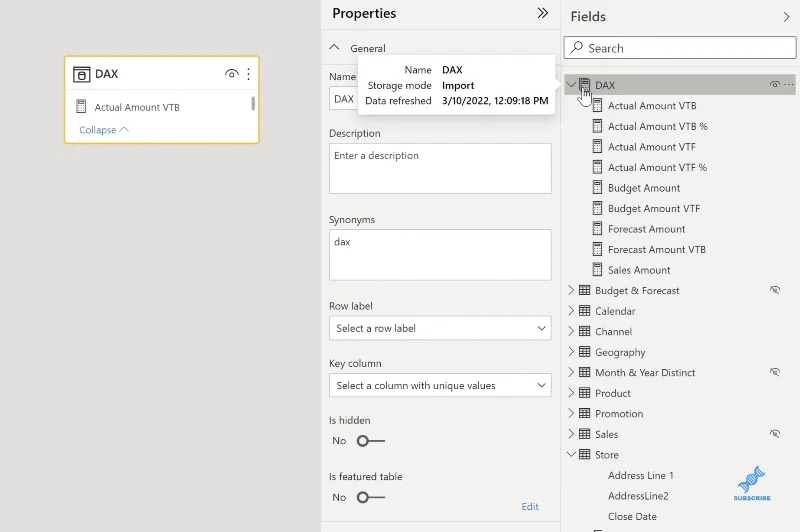Click the table icon next to Calendar
800x532 pixels.
click(585, 311)
